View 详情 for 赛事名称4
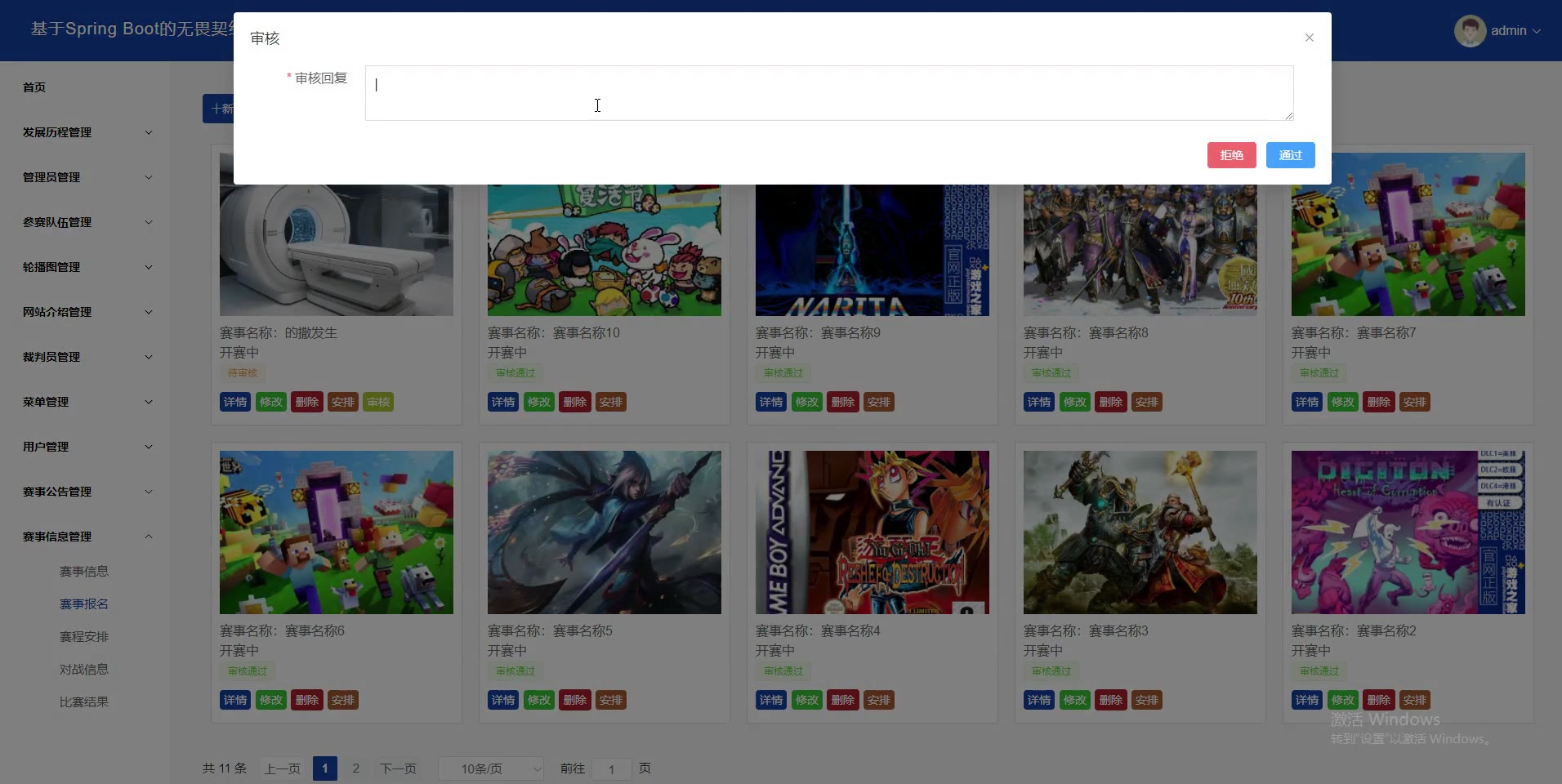The height and width of the screenshot is (784, 1562). (x=771, y=700)
